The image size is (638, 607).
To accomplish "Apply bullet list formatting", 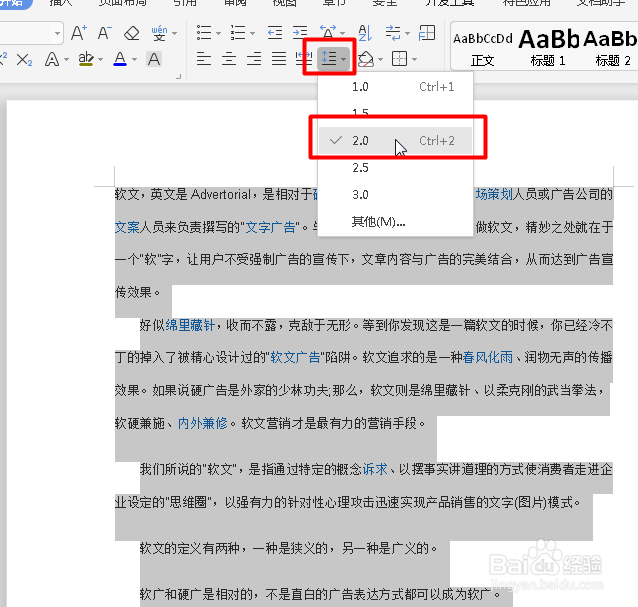I will [x=204, y=33].
